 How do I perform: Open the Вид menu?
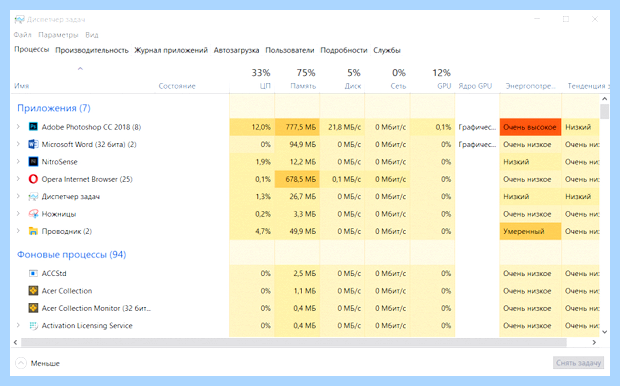click(x=92, y=35)
